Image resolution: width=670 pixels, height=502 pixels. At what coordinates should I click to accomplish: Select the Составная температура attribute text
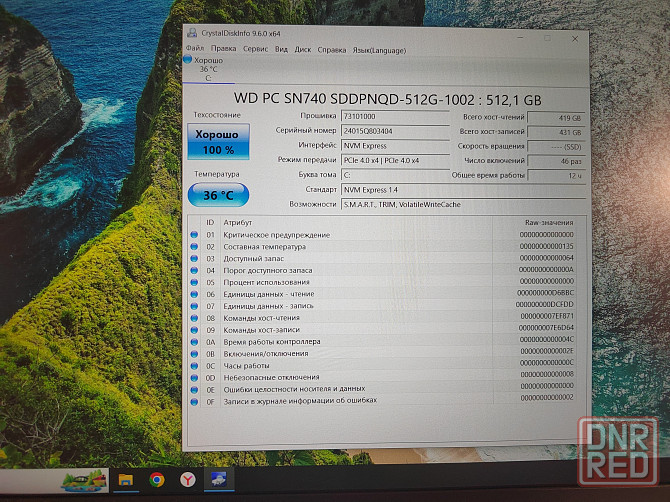click(264, 247)
